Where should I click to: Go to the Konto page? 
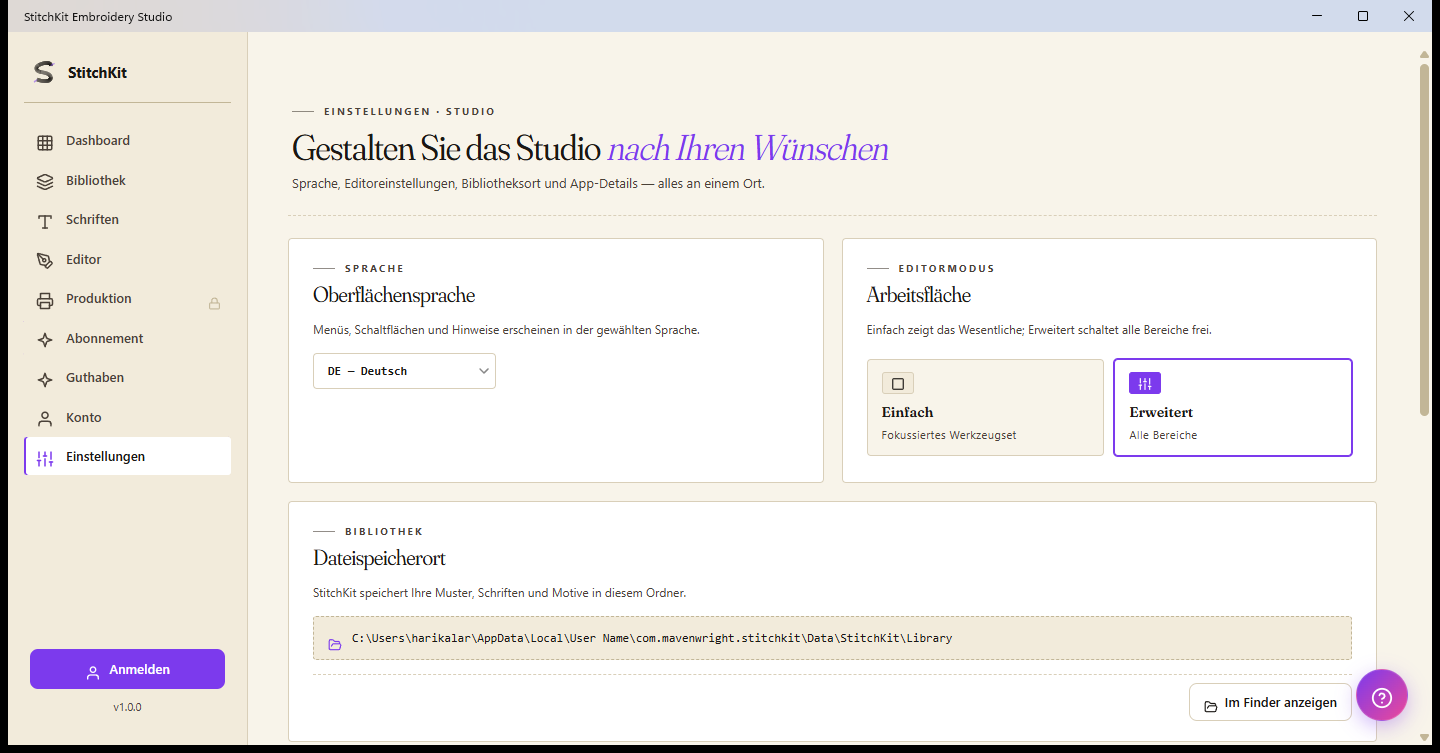[x=128, y=418]
